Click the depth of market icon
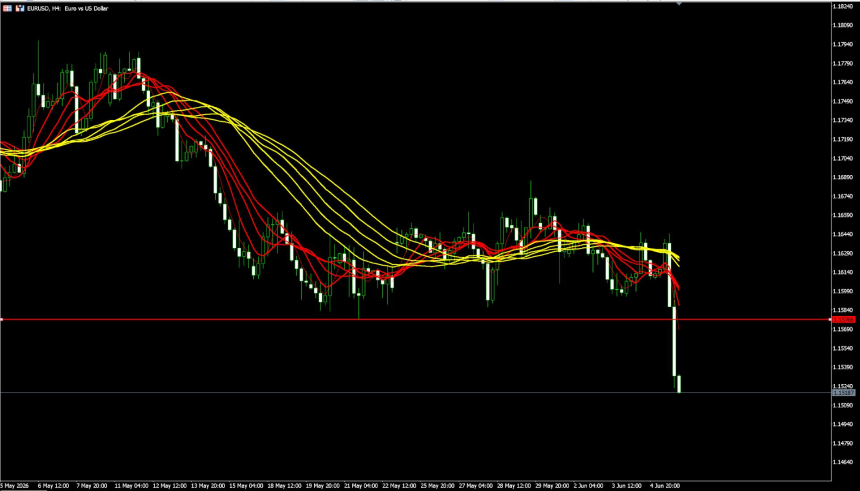 (20, 9)
